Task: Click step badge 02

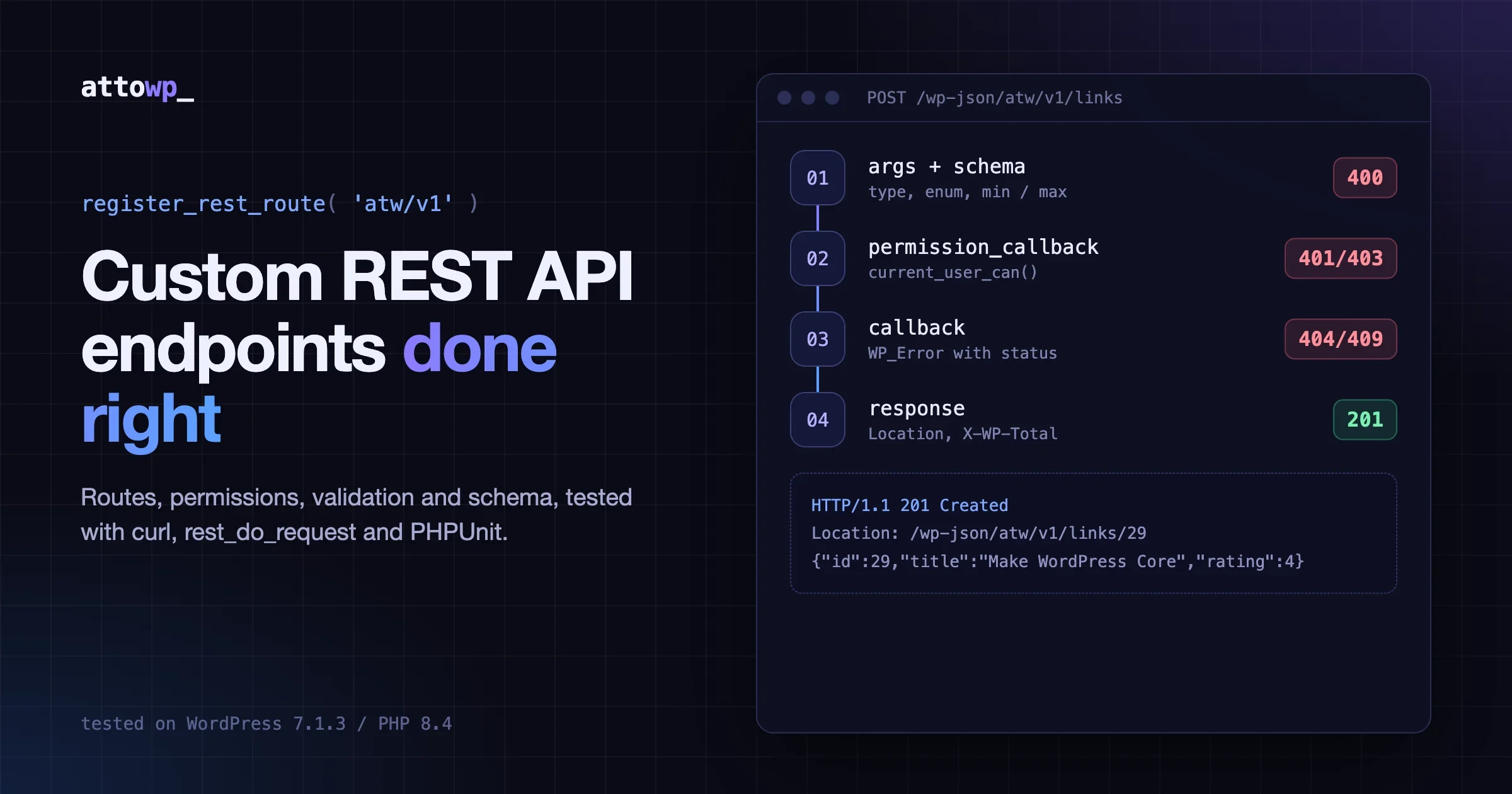Action: click(818, 258)
